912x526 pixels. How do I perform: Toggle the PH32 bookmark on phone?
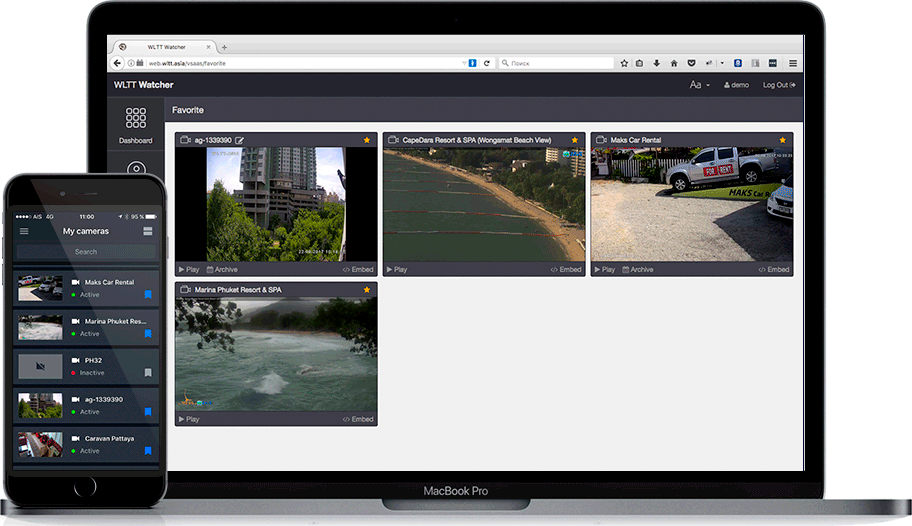[148, 372]
